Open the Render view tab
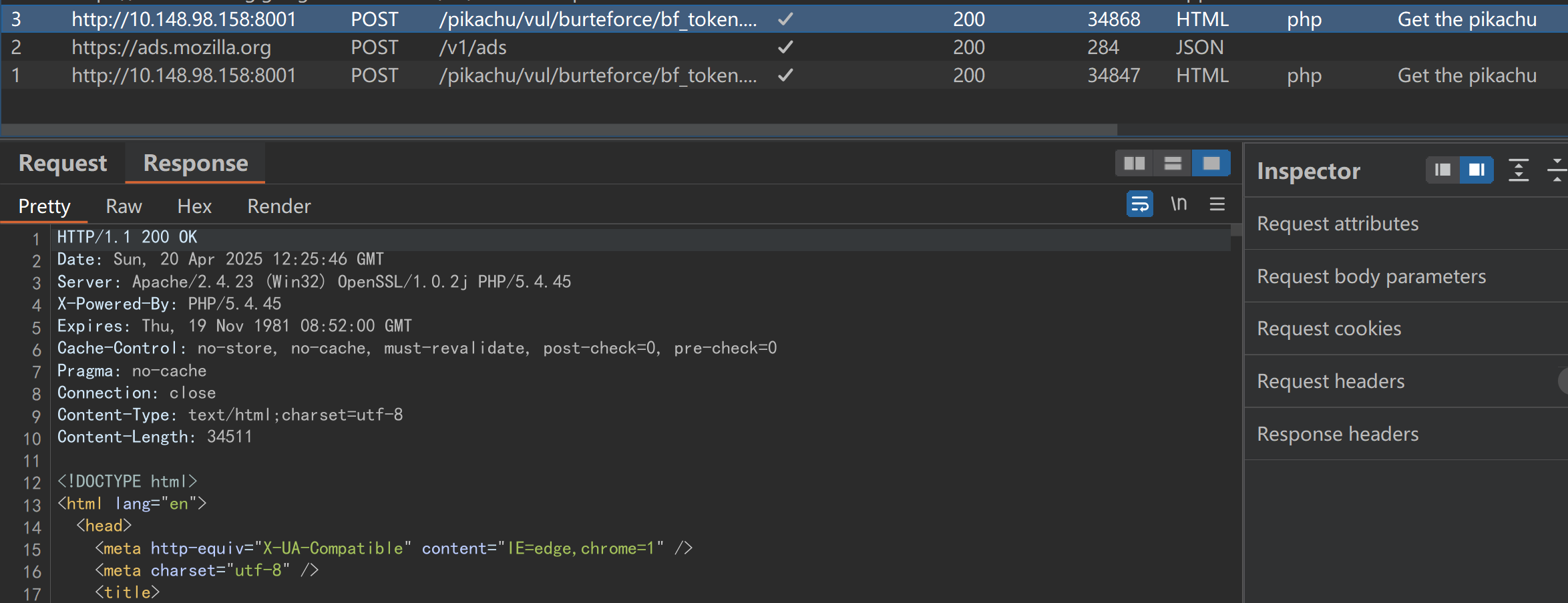Screen dimensions: 1568x603 278,206
